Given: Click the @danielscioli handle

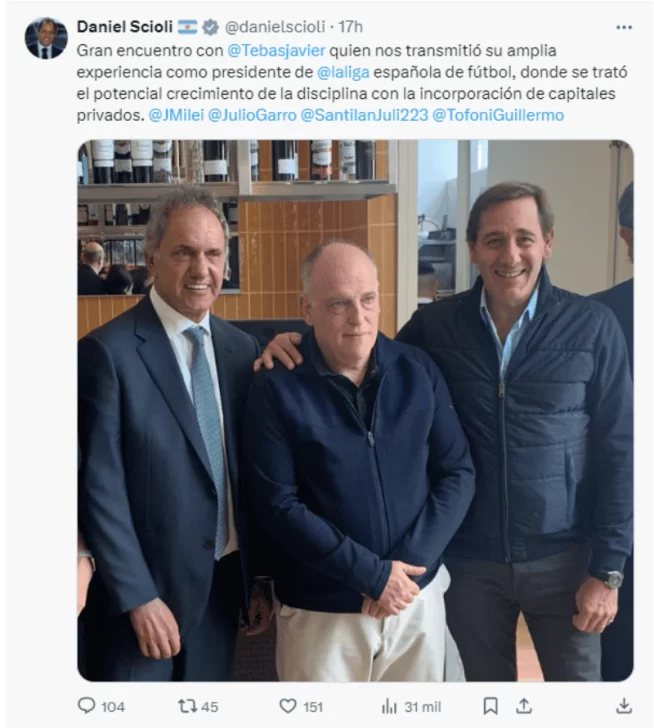Looking at the screenshot, I should pos(275,27).
